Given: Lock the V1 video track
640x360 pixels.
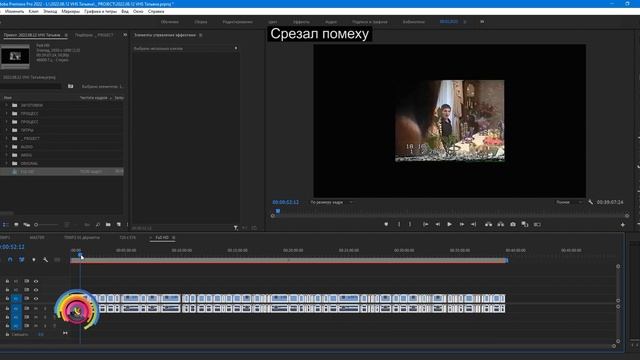Looking at the screenshot, I should (x=7, y=298).
